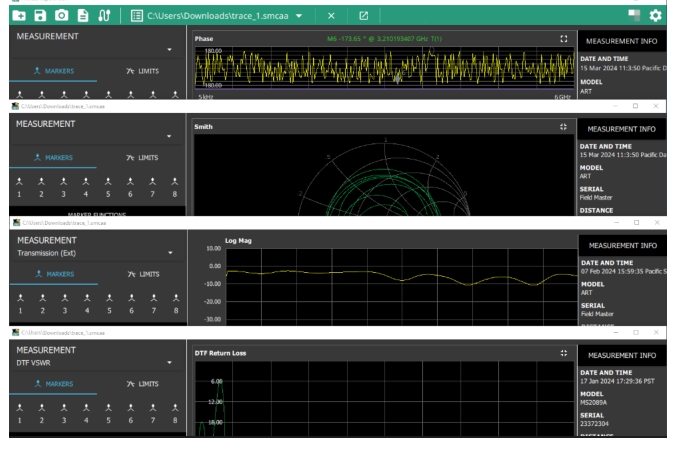Toggle marker 1 in the Smith window

point(19,187)
